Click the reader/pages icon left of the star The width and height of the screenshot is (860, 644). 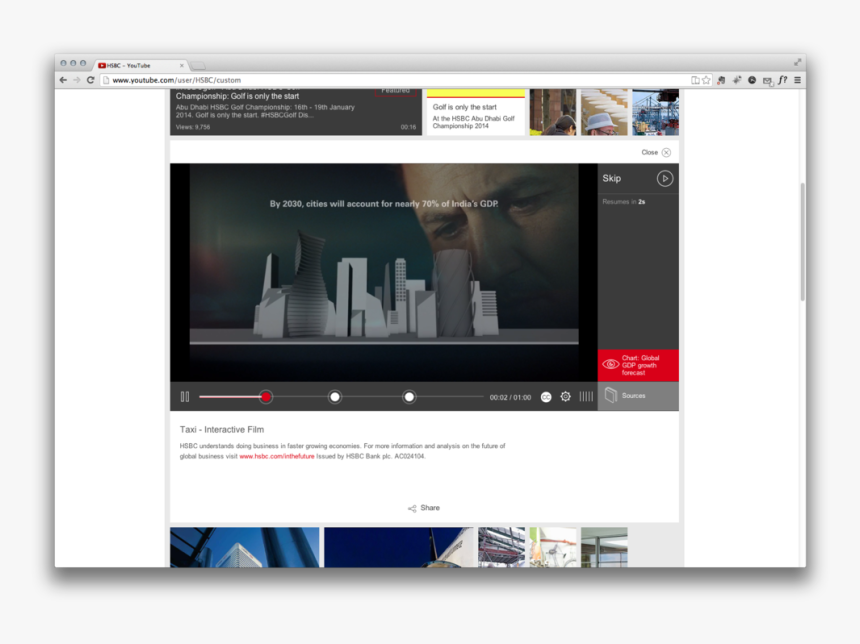(x=695, y=80)
